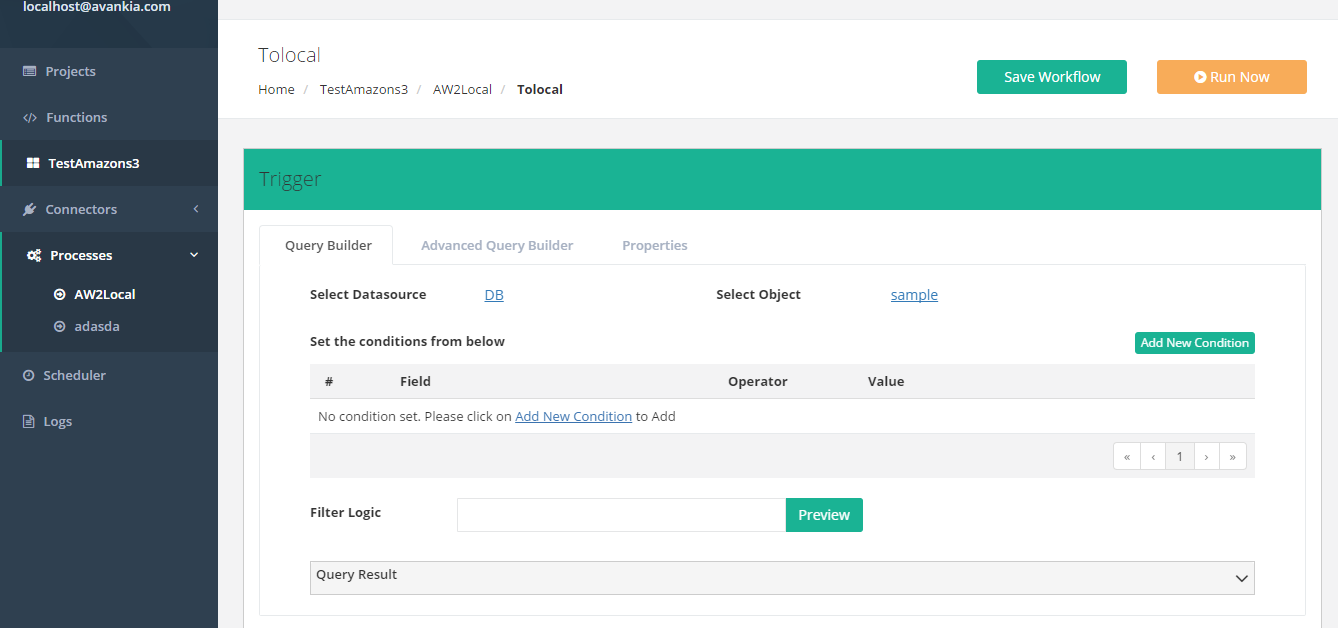Click the Functions code icon
Screen dimensions: 1338x628
pos(30,118)
